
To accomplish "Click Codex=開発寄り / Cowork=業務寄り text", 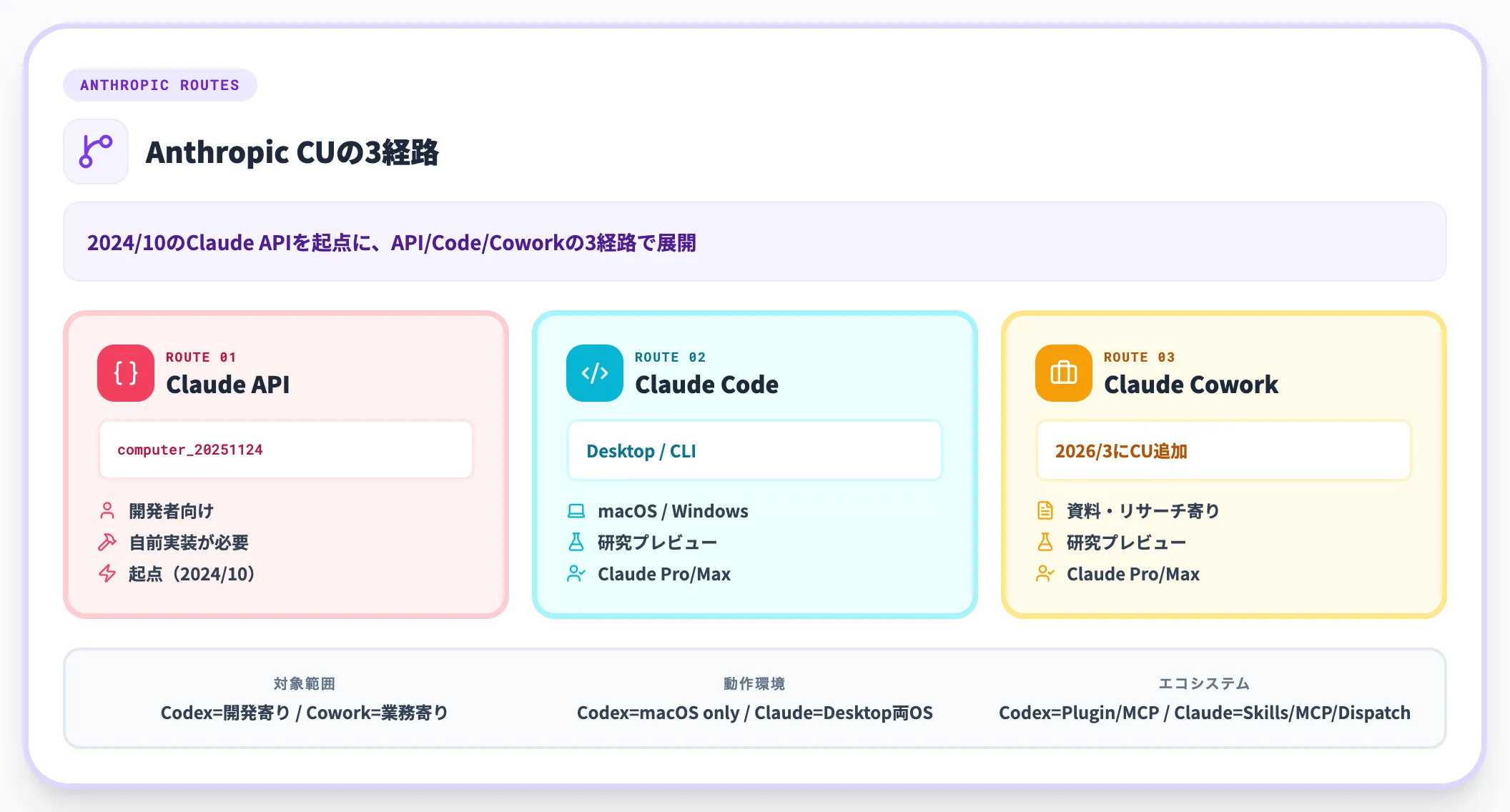I will [x=305, y=713].
